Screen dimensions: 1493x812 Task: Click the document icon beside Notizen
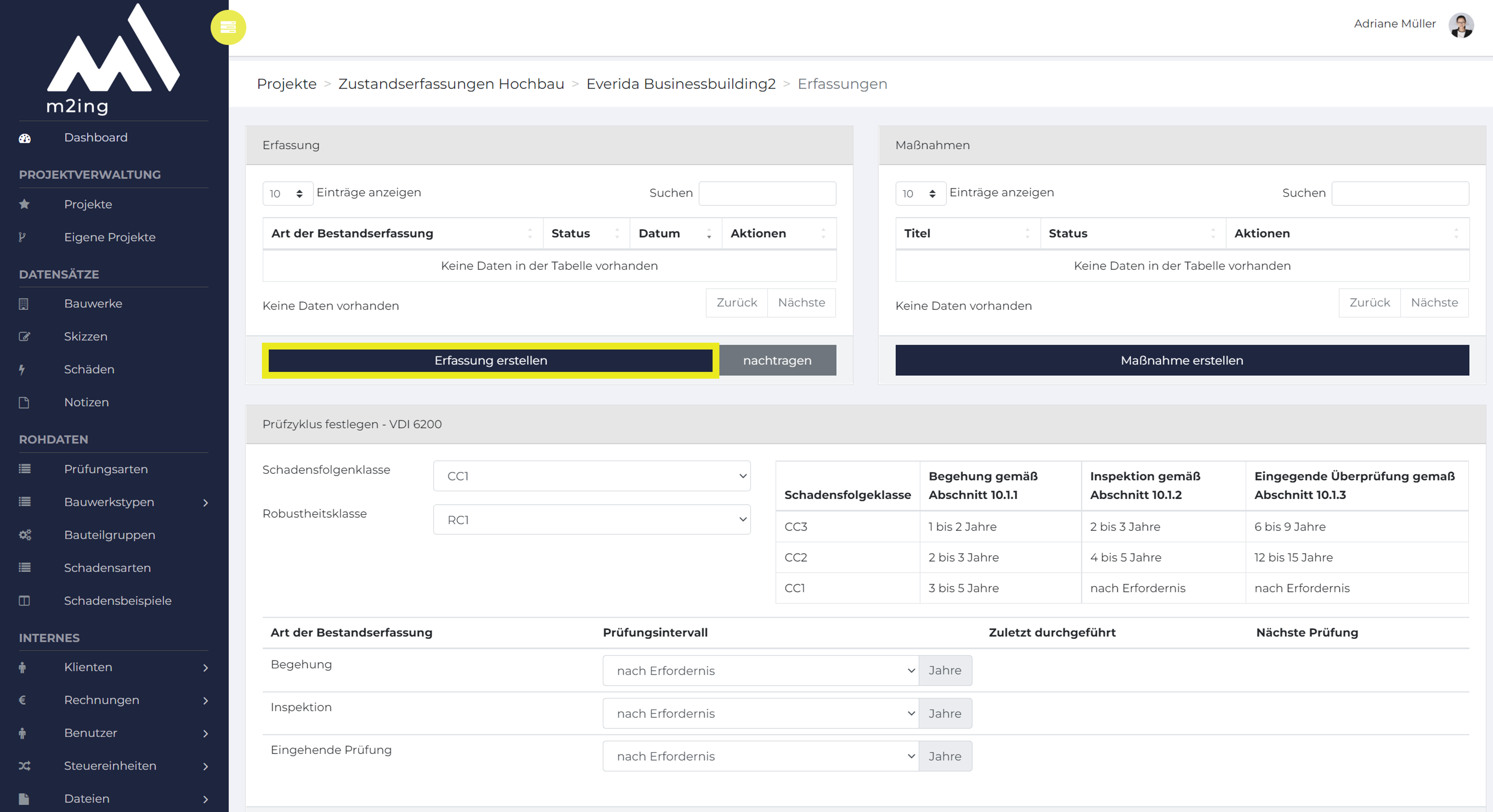pyautogui.click(x=24, y=402)
